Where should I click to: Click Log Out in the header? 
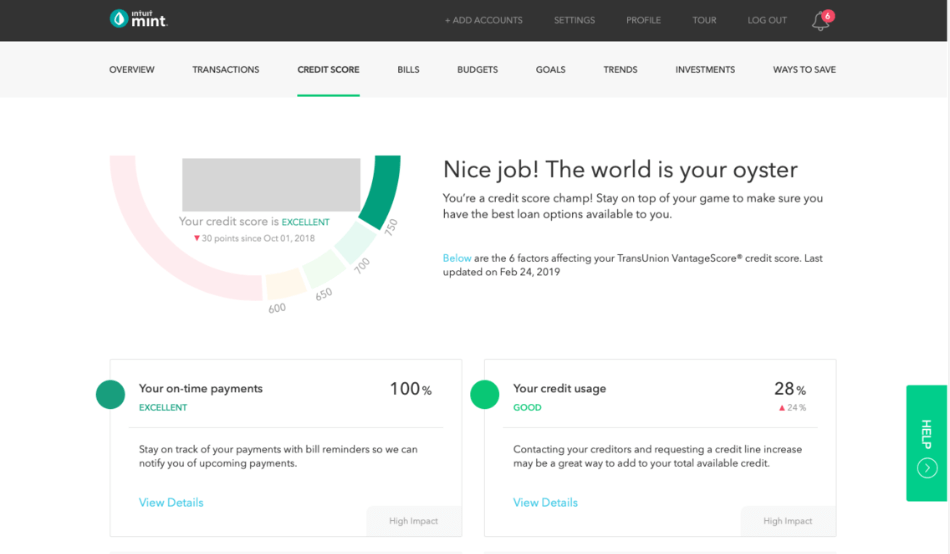767,20
